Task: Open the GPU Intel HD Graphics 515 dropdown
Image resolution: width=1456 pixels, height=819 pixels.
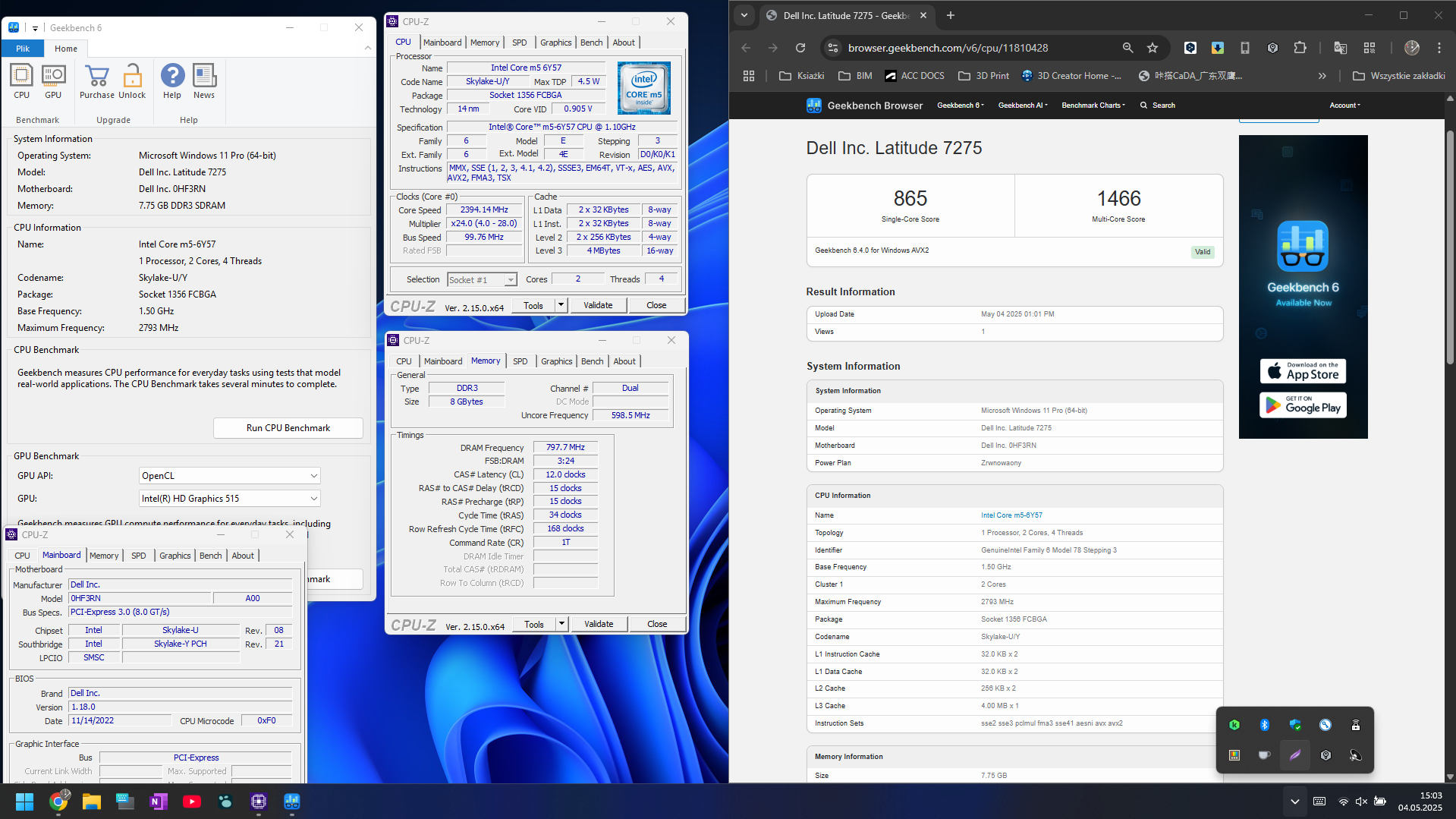Action: pyautogui.click(x=230, y=499)
